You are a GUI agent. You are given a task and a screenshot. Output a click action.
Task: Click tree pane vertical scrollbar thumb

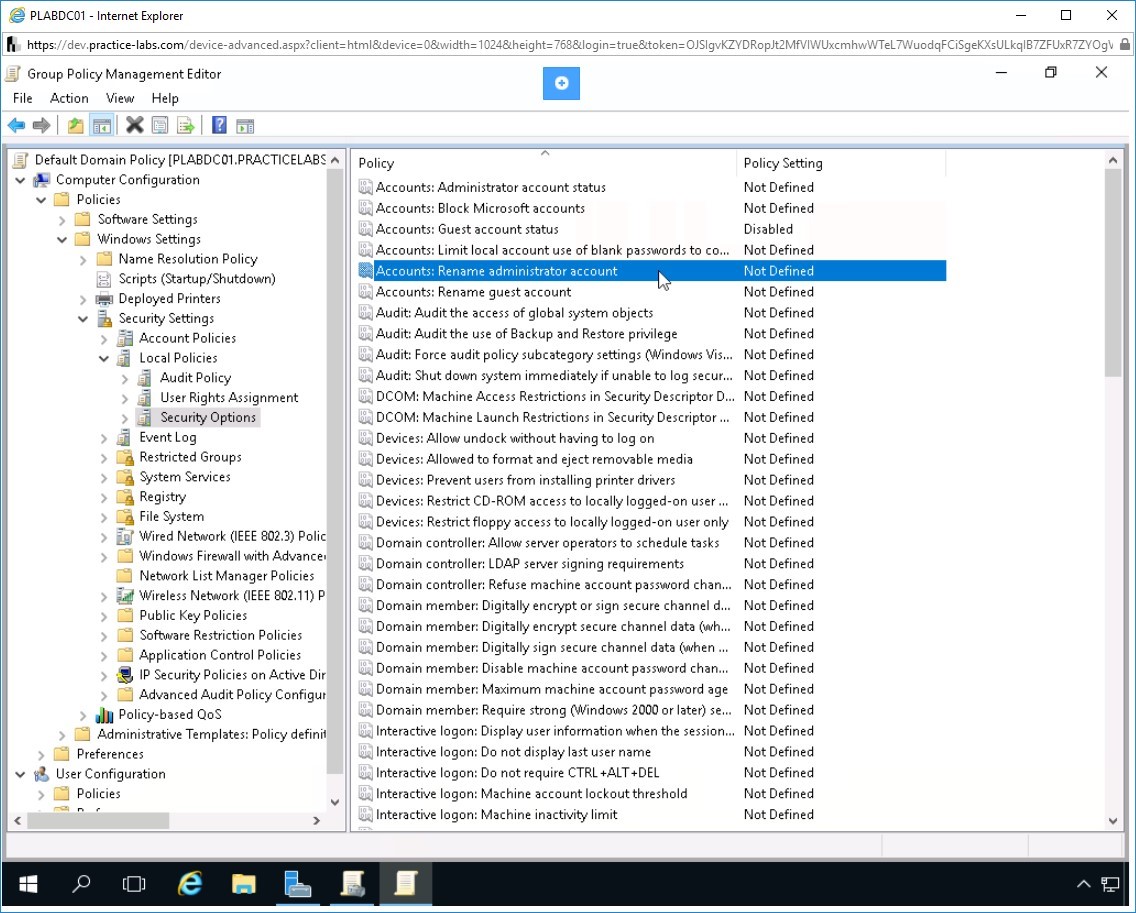click(334, 471)
